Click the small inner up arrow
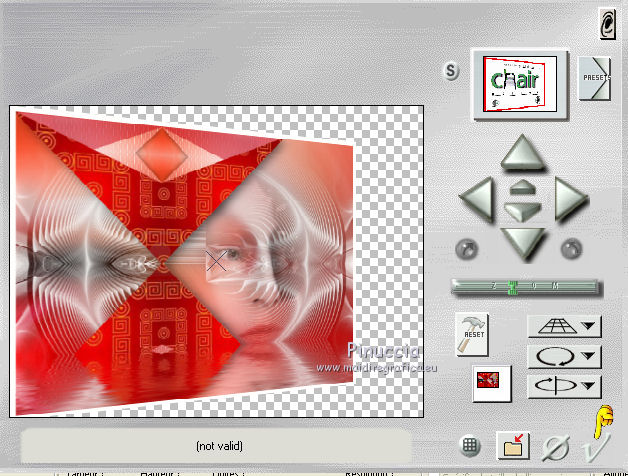The image size is (628, 476). click(x=523, y=188)
